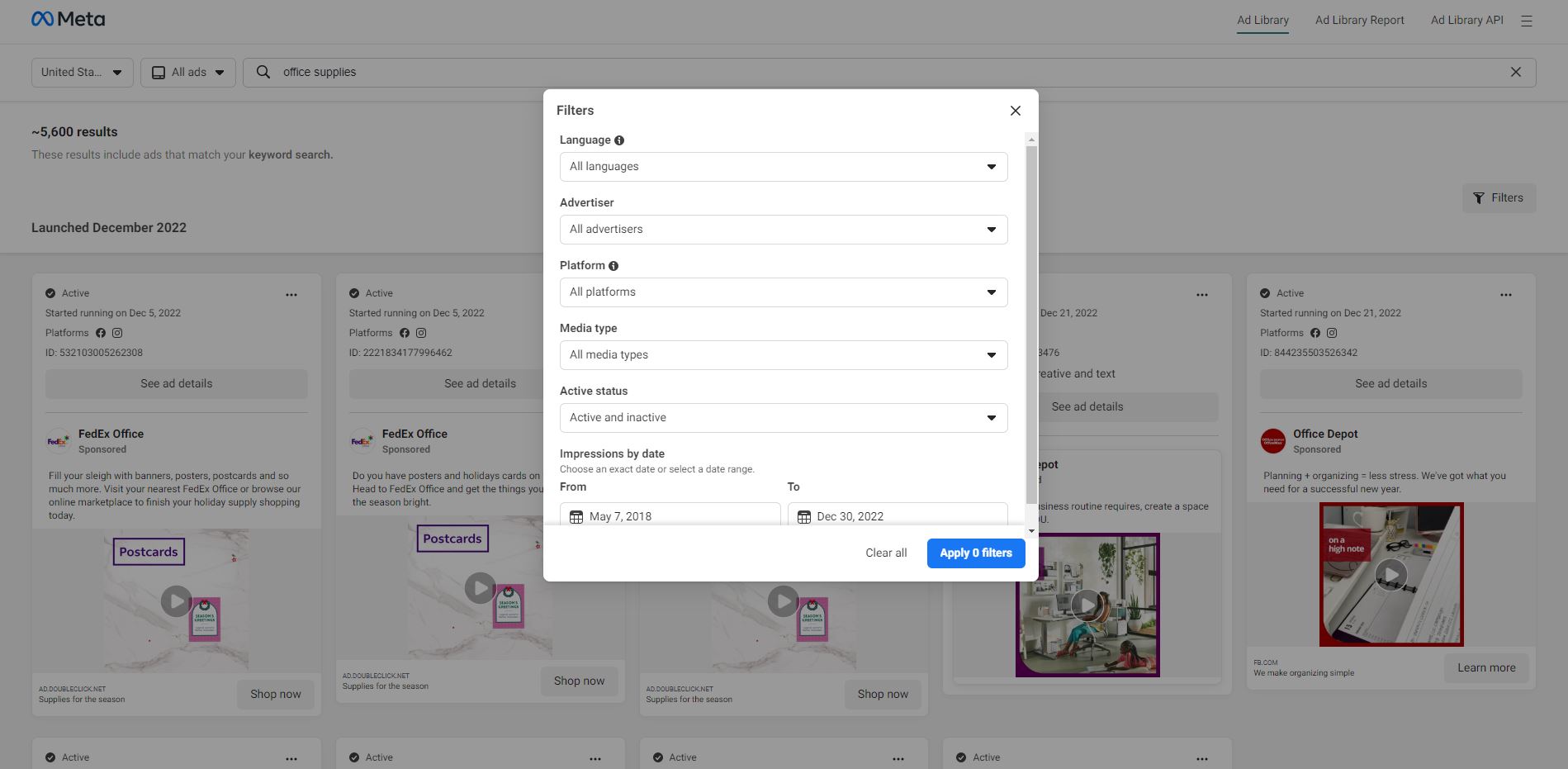Click the Meta logo
Image resolution: width=1568 pixels, height=769 pixels.
pyautogui.click(x=68, y=19)
